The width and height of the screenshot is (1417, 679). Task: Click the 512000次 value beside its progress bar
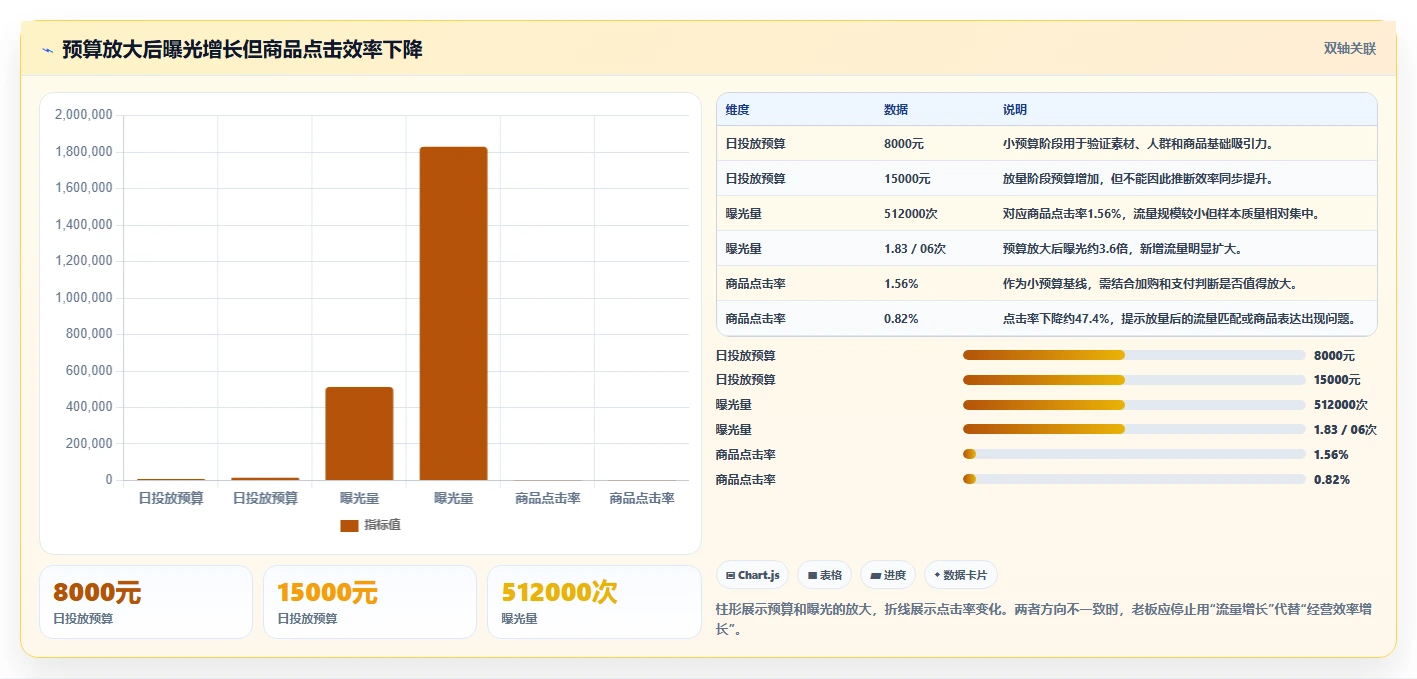click(x=1341, y=405)
